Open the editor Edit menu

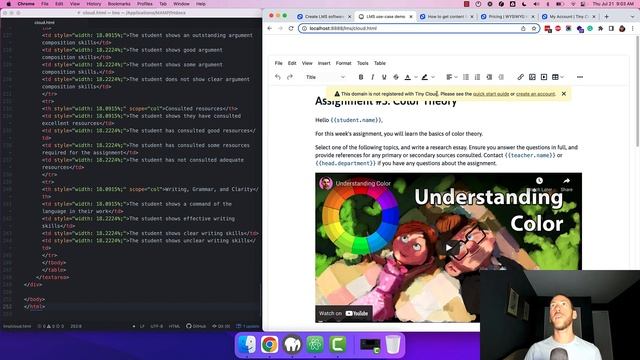pyautogui.click(x=292, y=63)
